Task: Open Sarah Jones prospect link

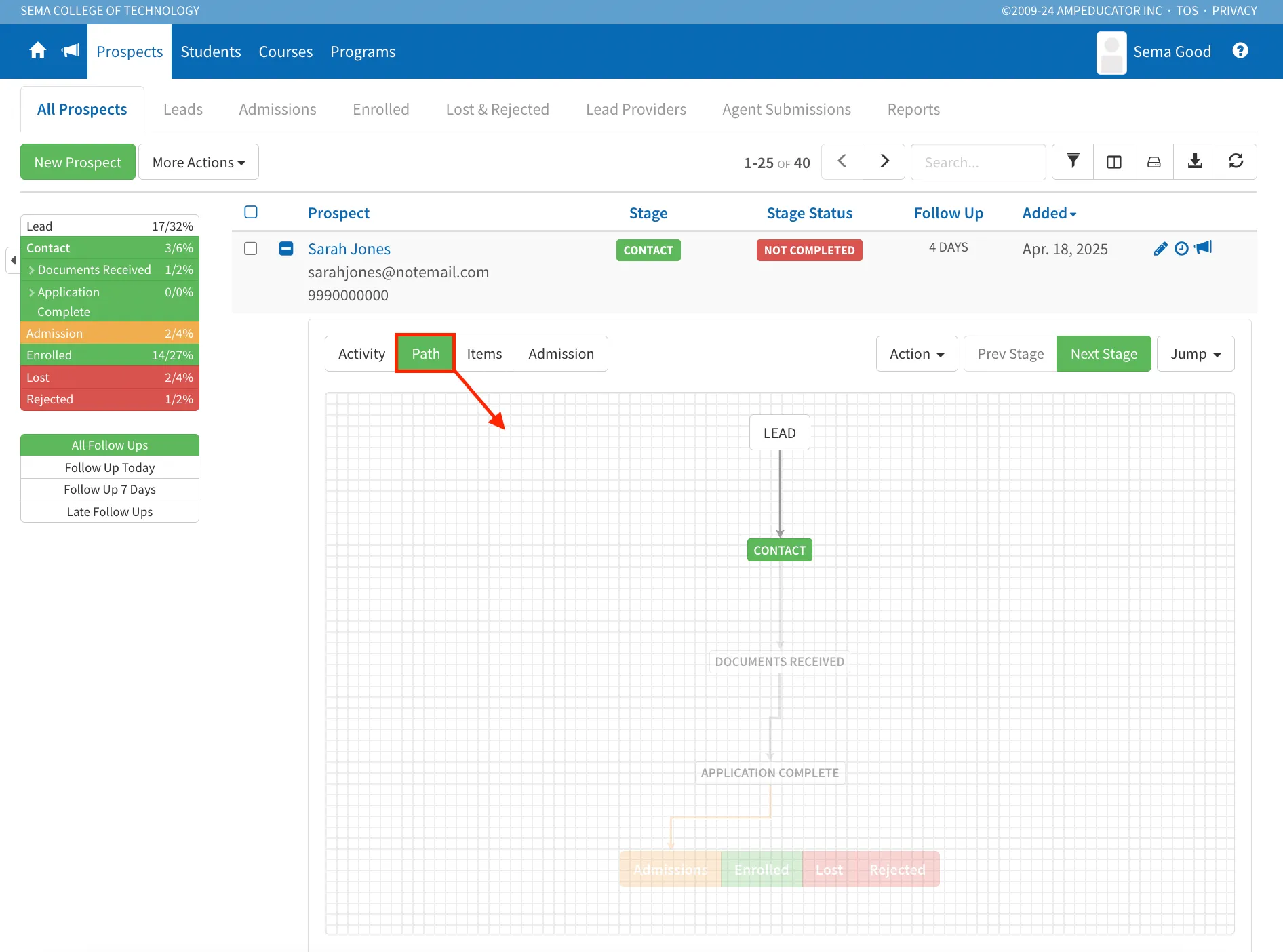Action: point(349,249)
